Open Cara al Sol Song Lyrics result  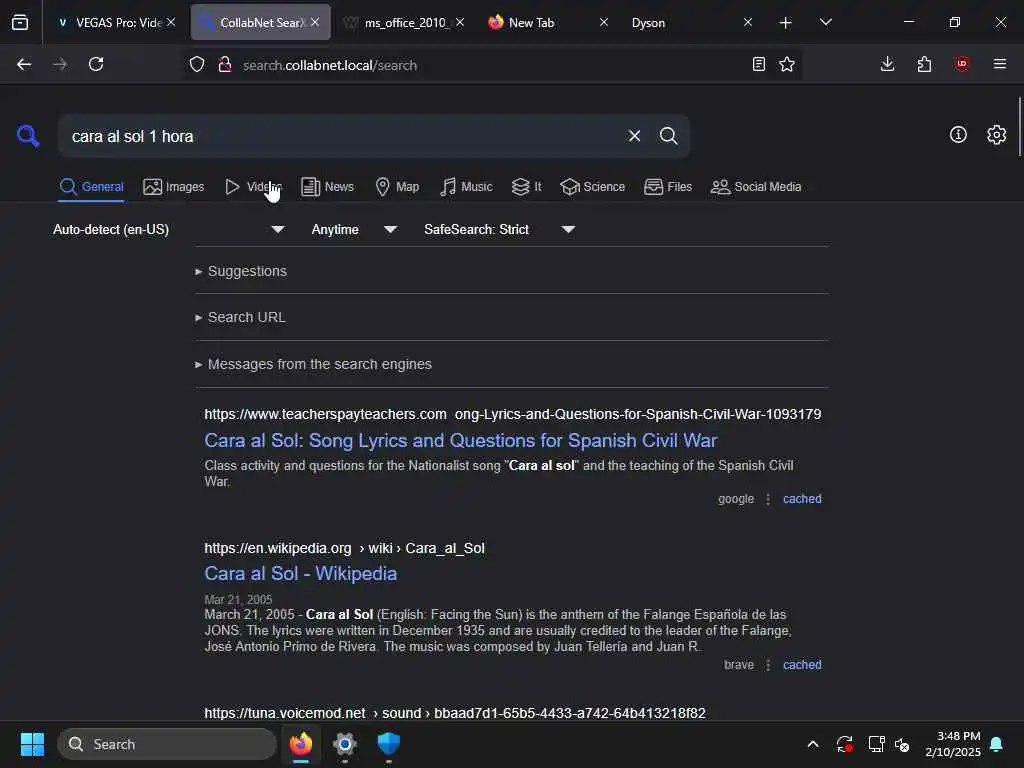pyautogui.click(x=460, y=440)
